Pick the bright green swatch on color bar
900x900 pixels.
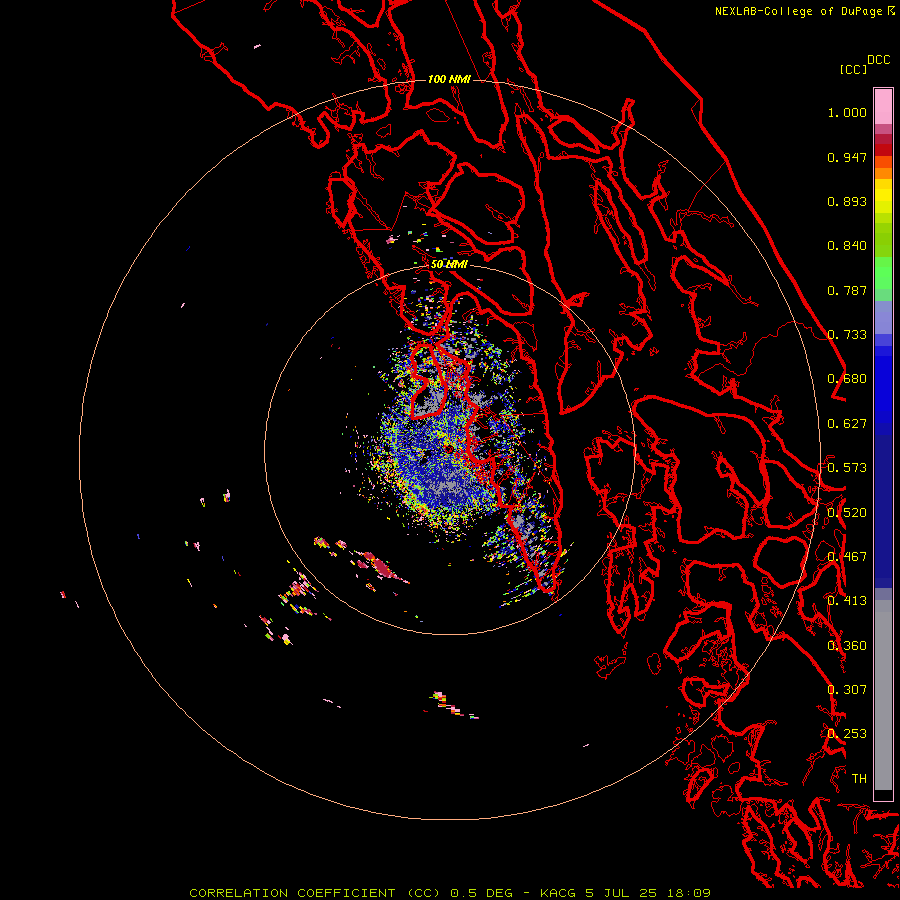883,273
